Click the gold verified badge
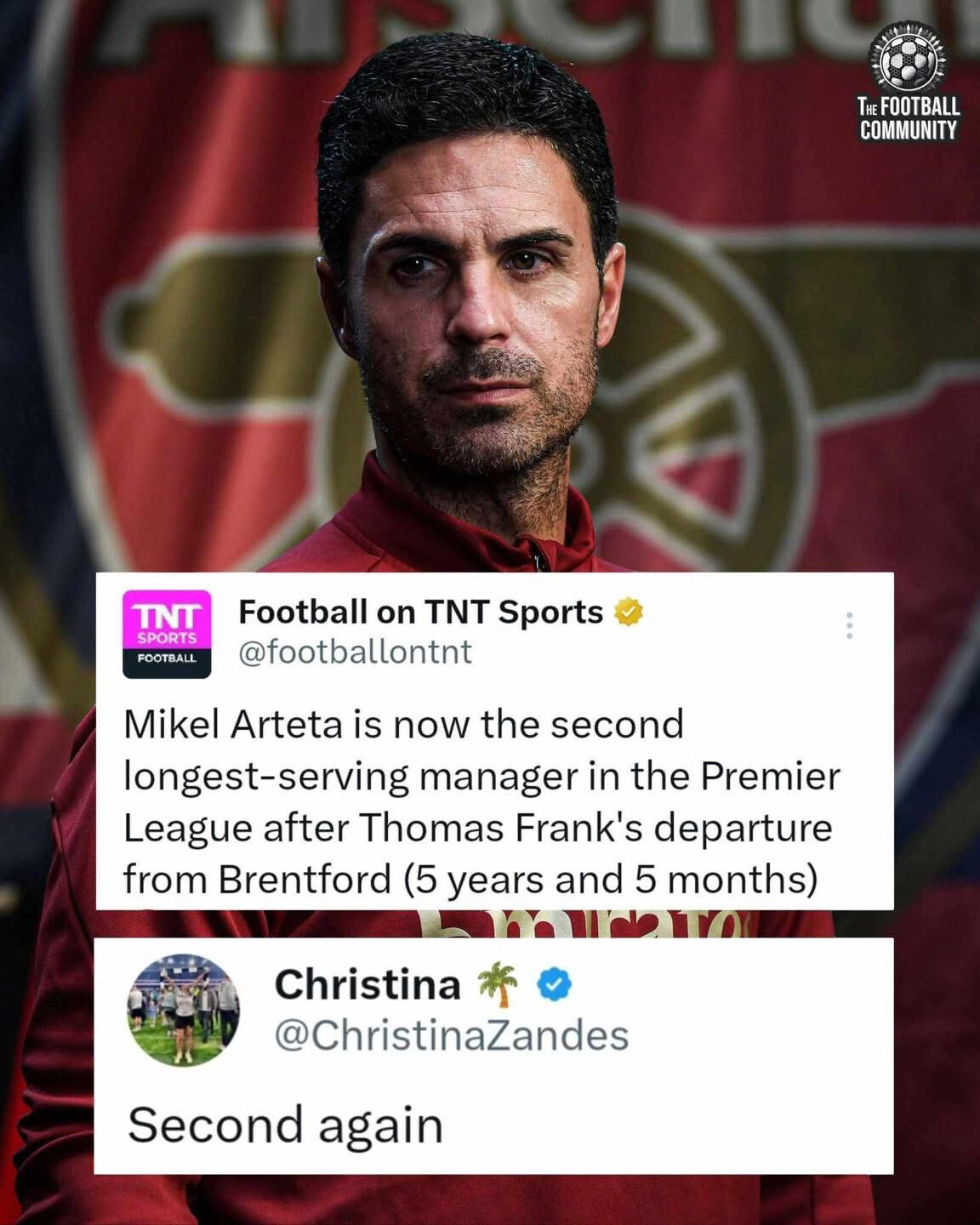980x1225 pixels. point(628,612)
